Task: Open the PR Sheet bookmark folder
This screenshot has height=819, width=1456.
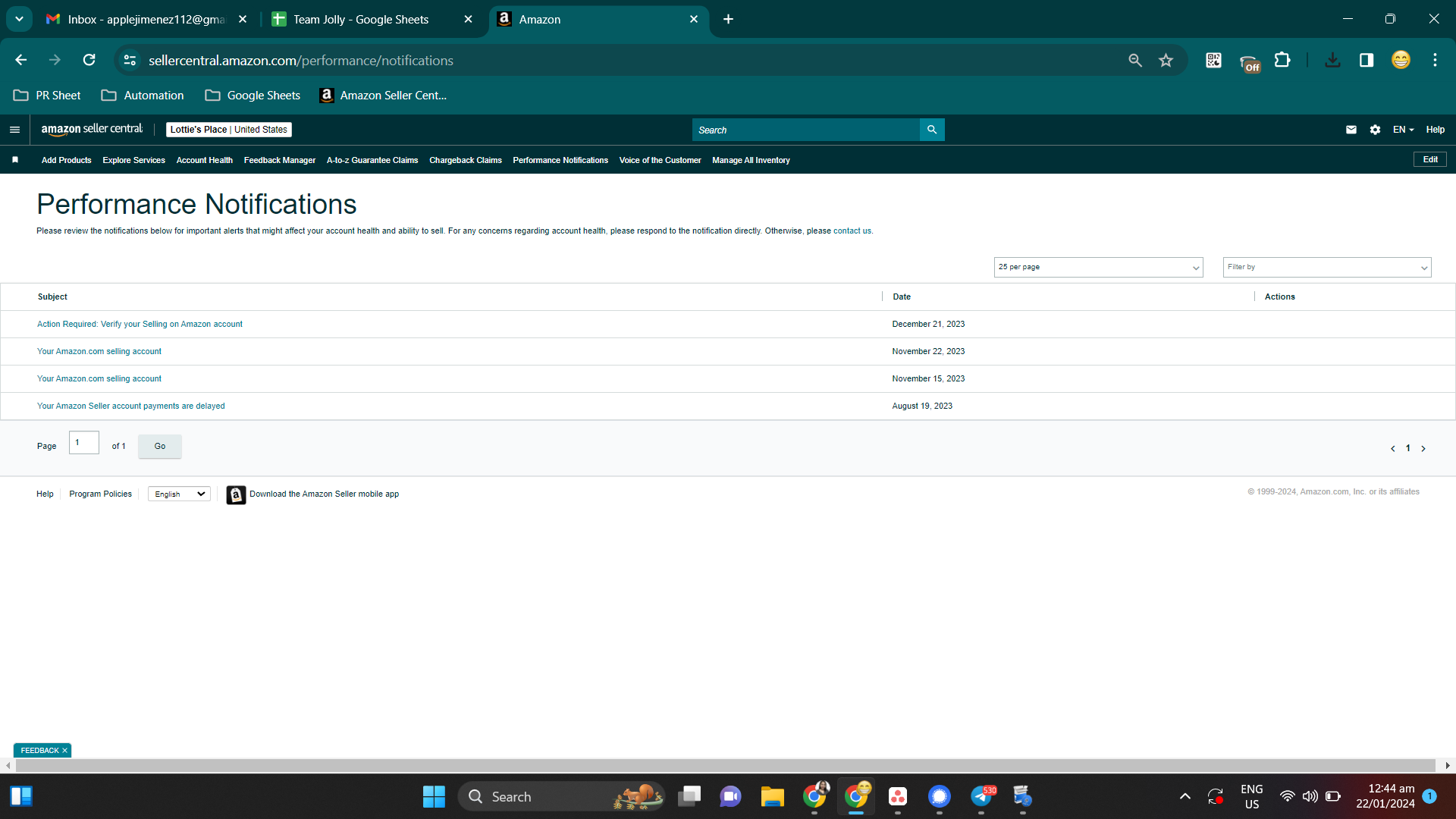Action: (47, 96)
